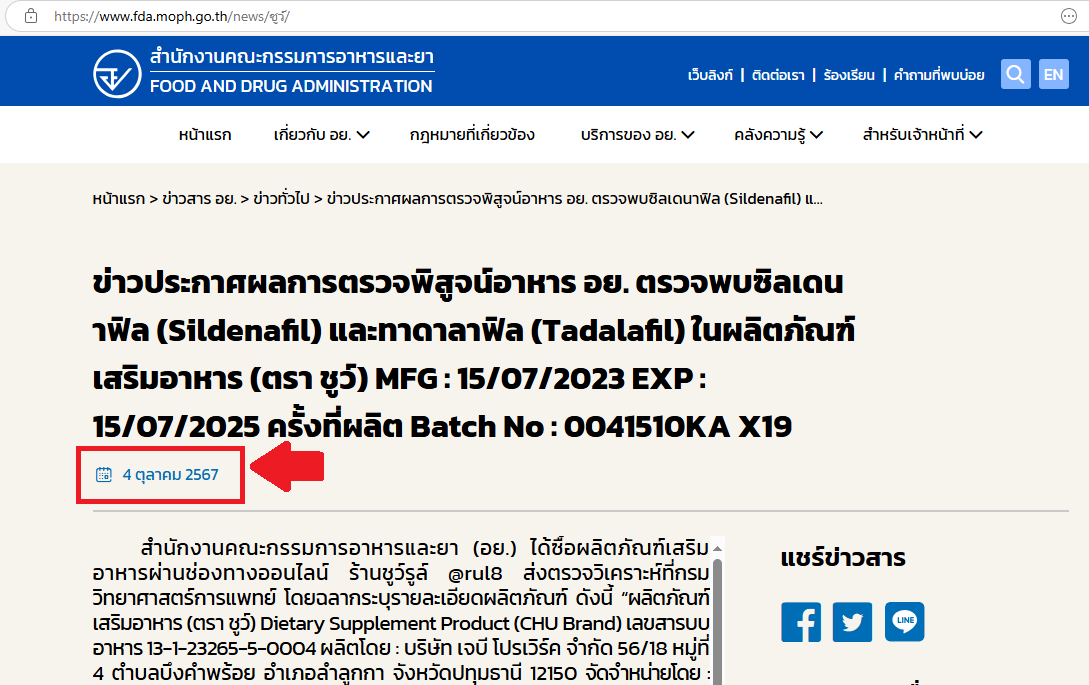Click the article headline text
The height and width of the screenshot is (685, 1089).
tap(474, 354)
